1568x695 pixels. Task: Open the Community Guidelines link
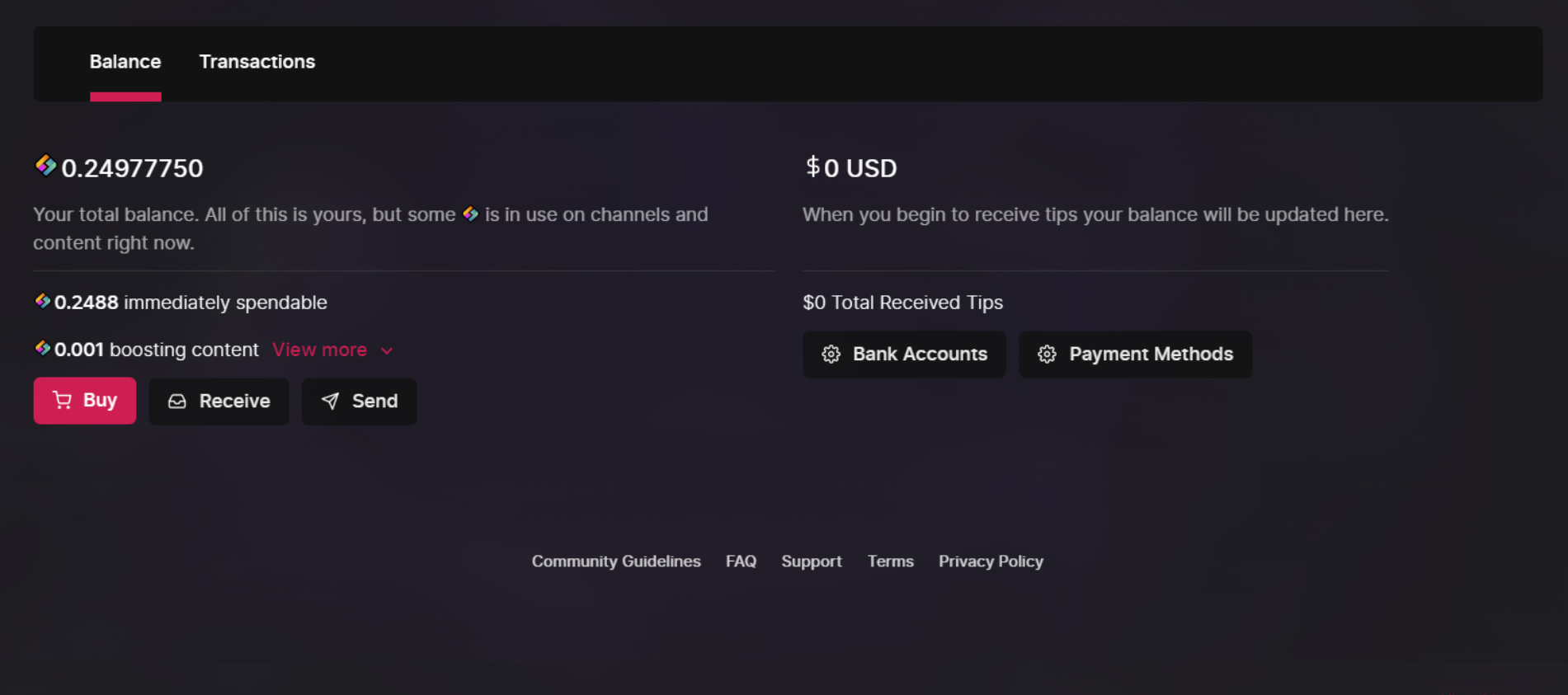(616, 561)
